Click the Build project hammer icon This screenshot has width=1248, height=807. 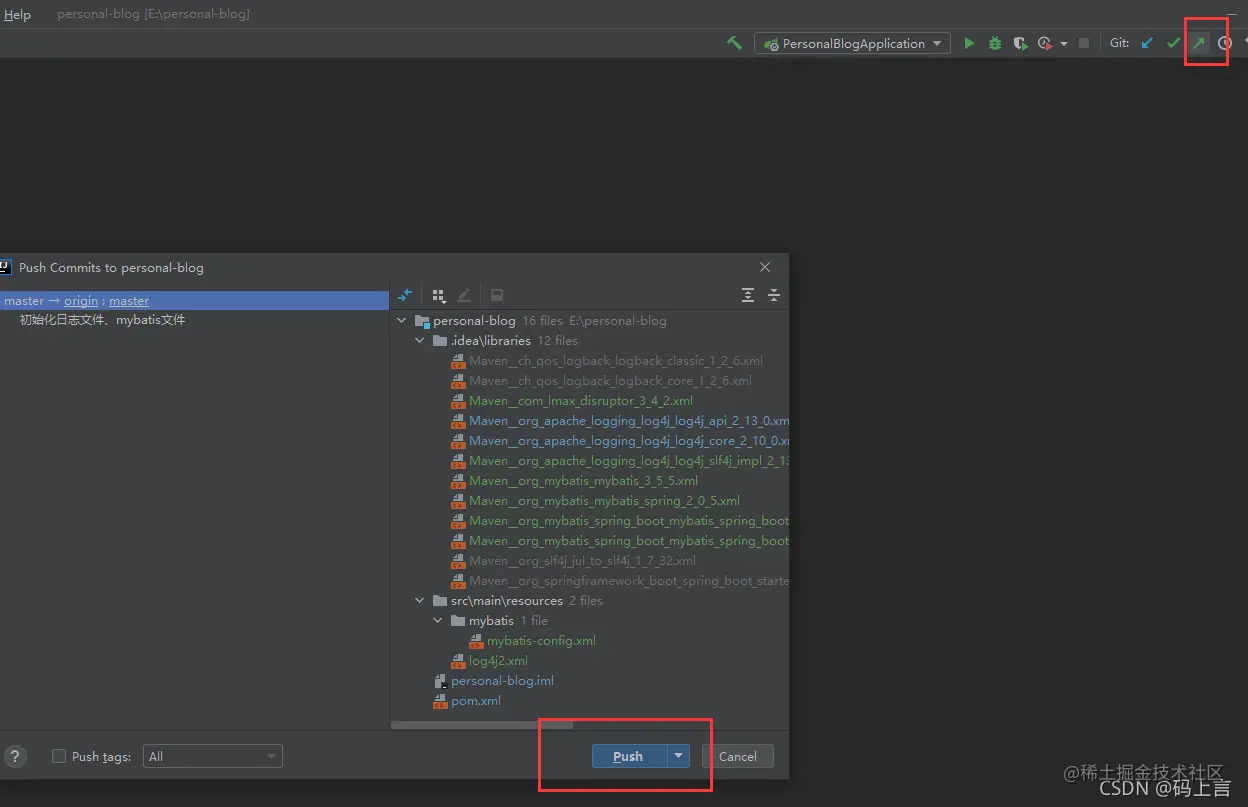click(735, 43)
